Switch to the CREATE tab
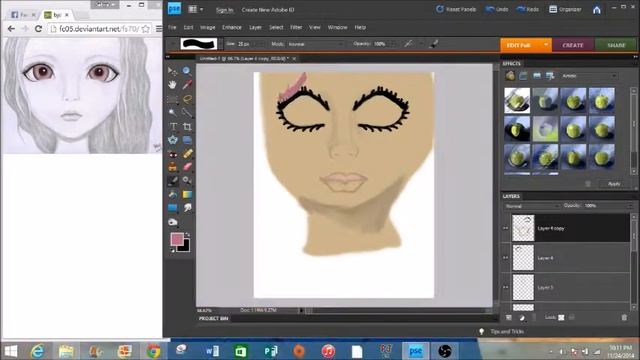This screenshot has height=360, width=640. click(x=573, y=45)
